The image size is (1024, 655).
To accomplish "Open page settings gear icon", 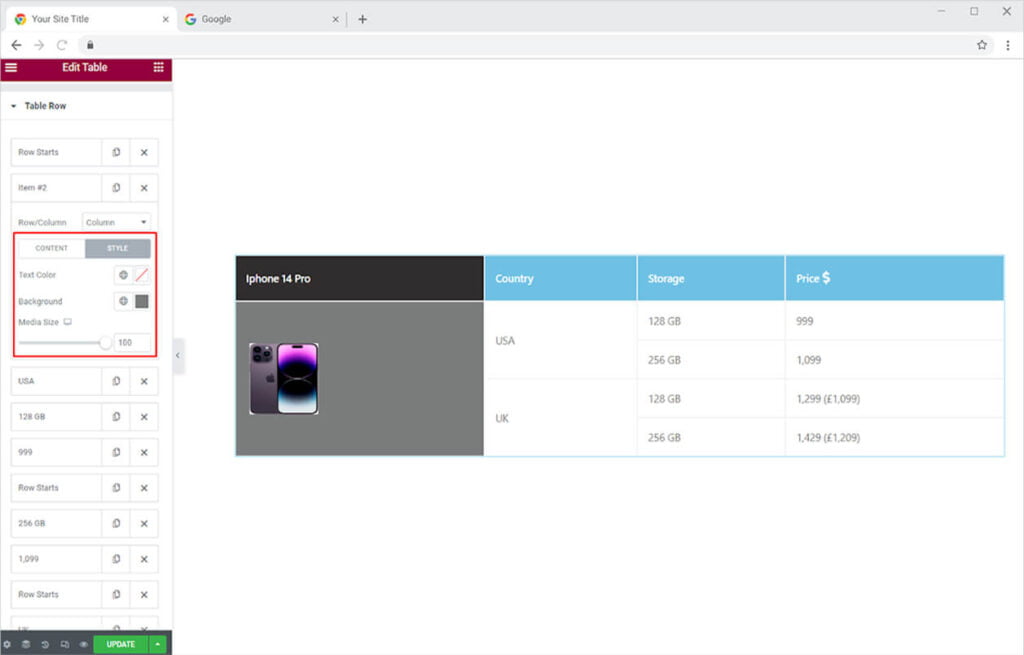I will point(8,645).
